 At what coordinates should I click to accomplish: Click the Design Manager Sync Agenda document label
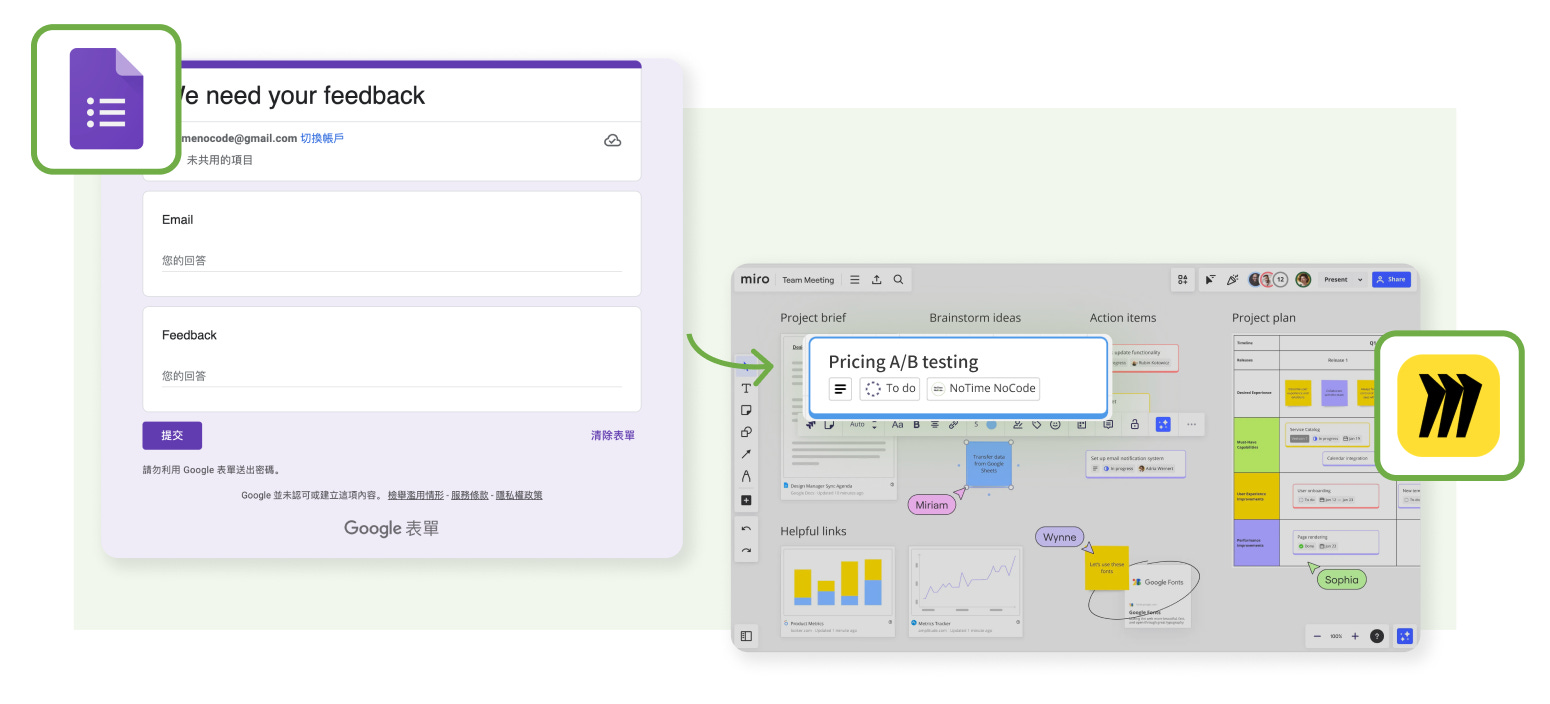(820, 485)
